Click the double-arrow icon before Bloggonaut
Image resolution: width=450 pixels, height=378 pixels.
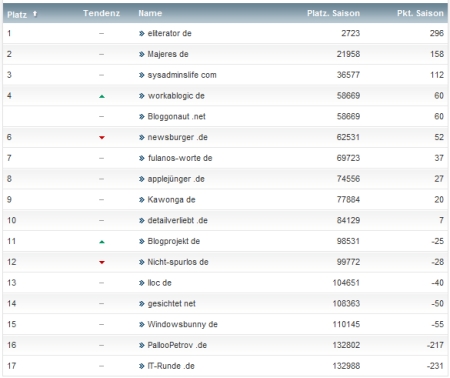(142, 116)
